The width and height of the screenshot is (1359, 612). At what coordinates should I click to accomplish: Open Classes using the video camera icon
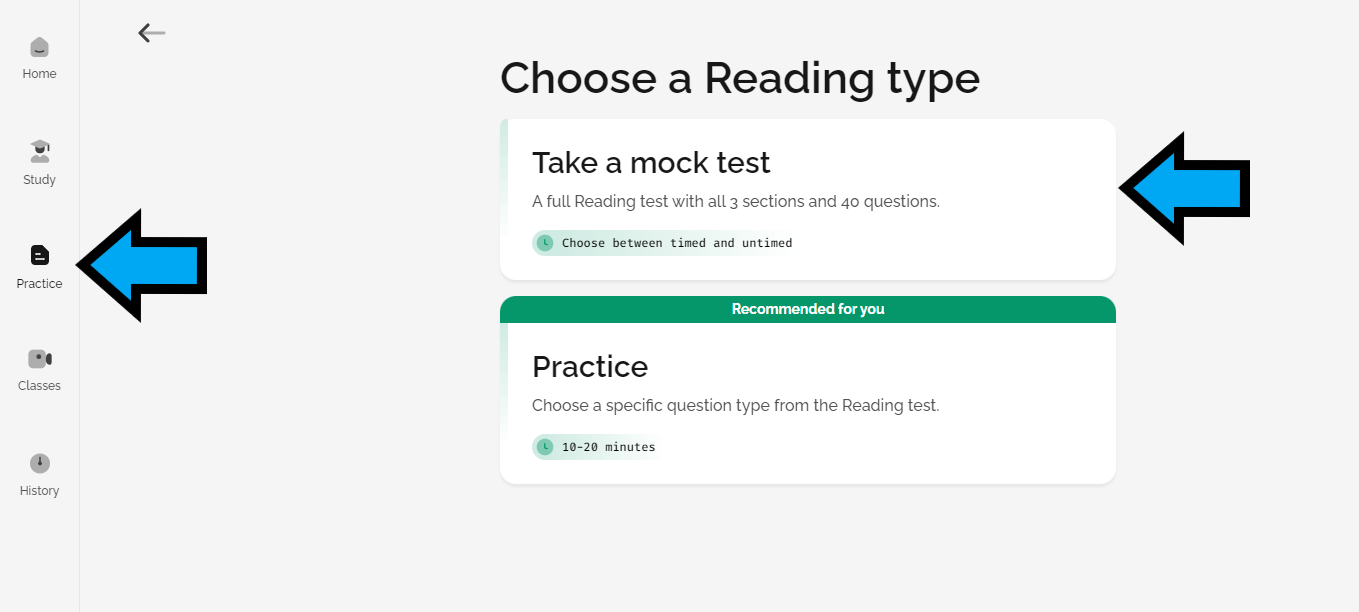[x=39, y=358]
